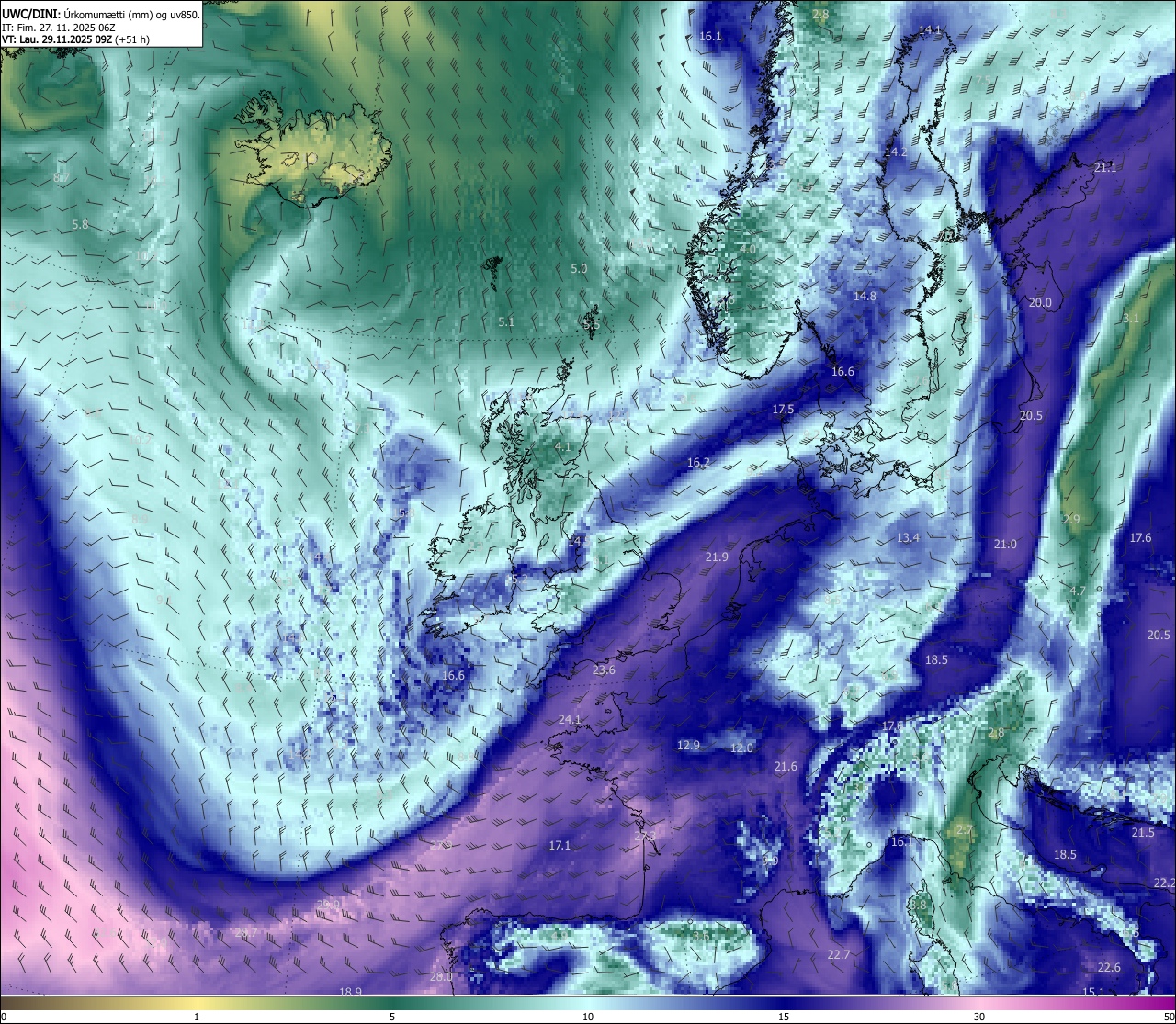Click the color scale tick label '50'
1176x1024 pixels.
(1168, 1017)
